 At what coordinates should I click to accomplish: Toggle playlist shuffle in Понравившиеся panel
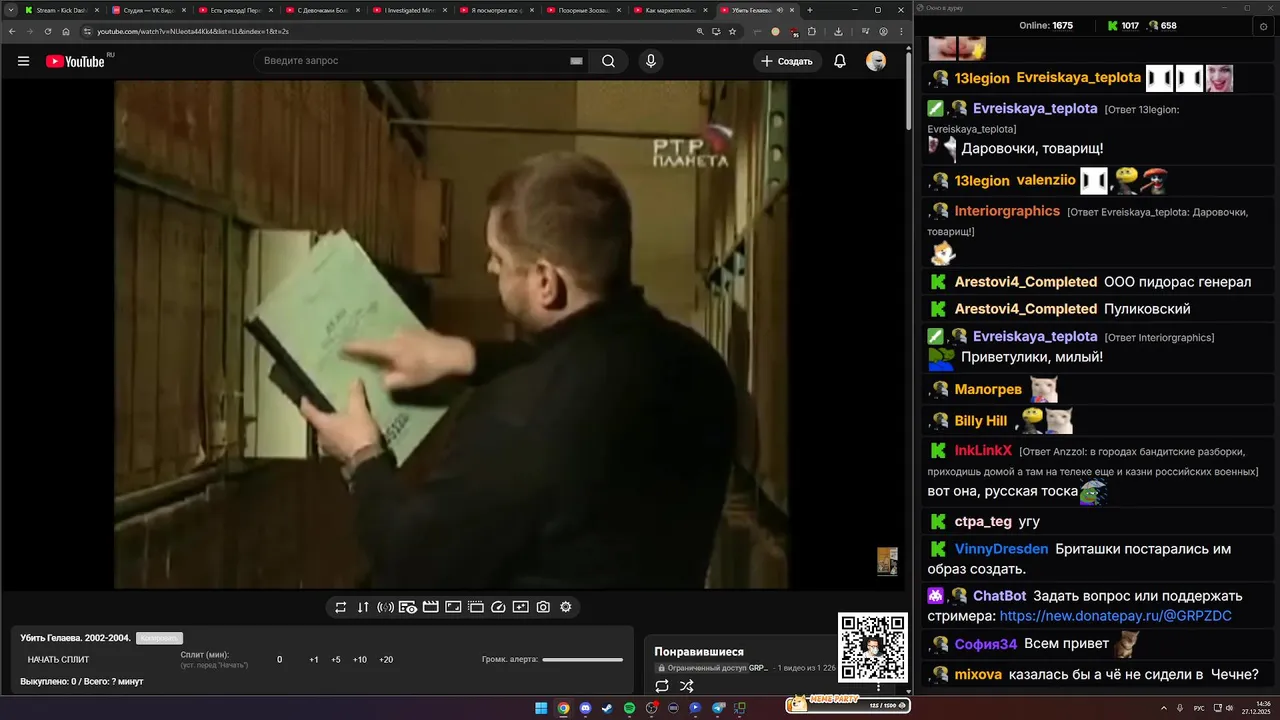(687, 686)
